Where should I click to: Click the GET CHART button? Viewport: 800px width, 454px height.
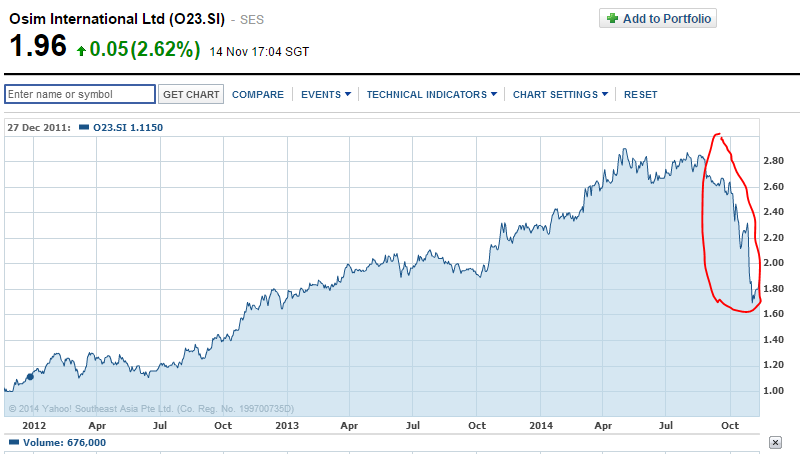click(191, 94)
